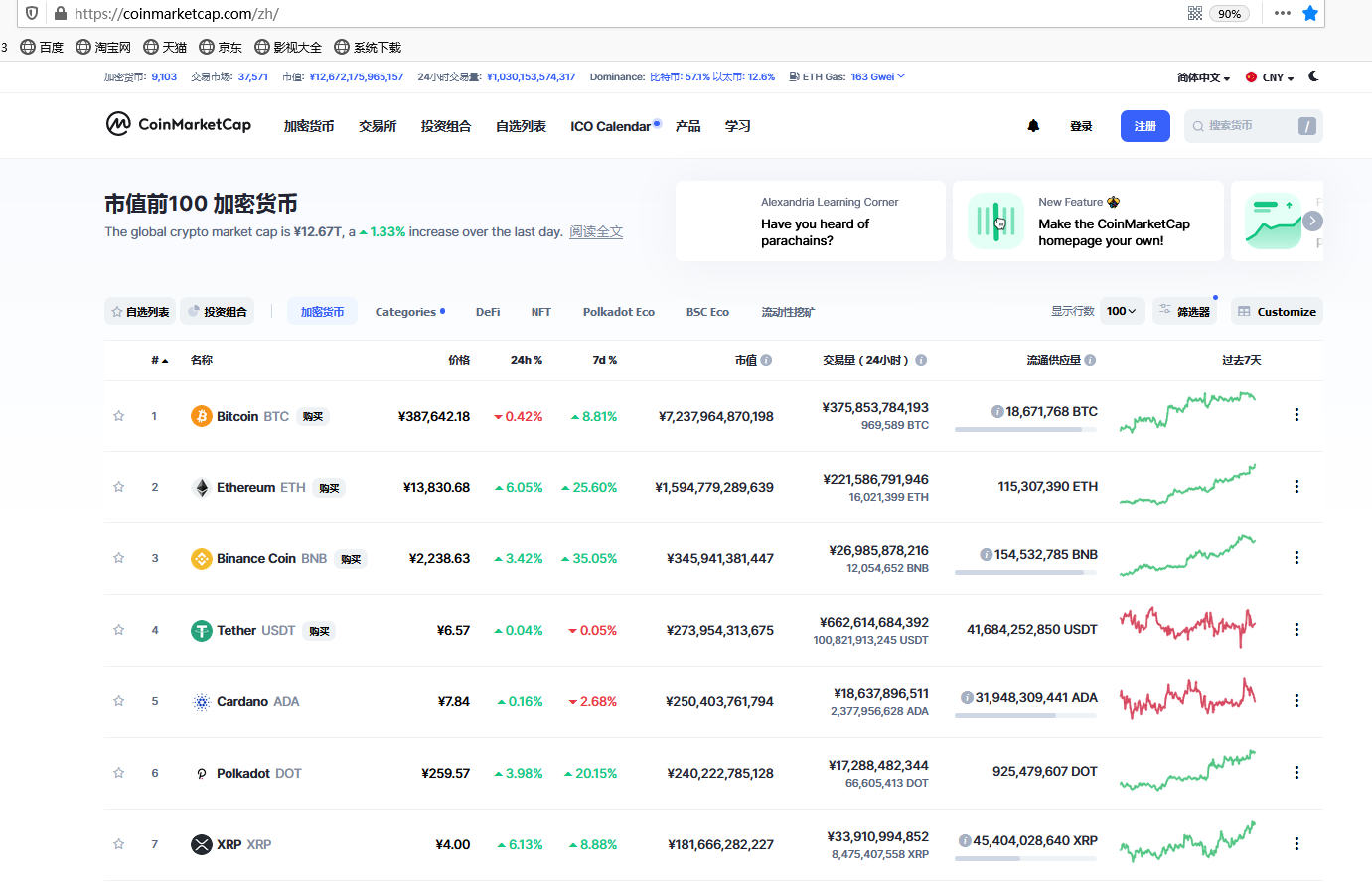Viewport: 1372px width, 890px height.
Task: Click the Firefox bookmark star icon
Action: (1310, 13)
